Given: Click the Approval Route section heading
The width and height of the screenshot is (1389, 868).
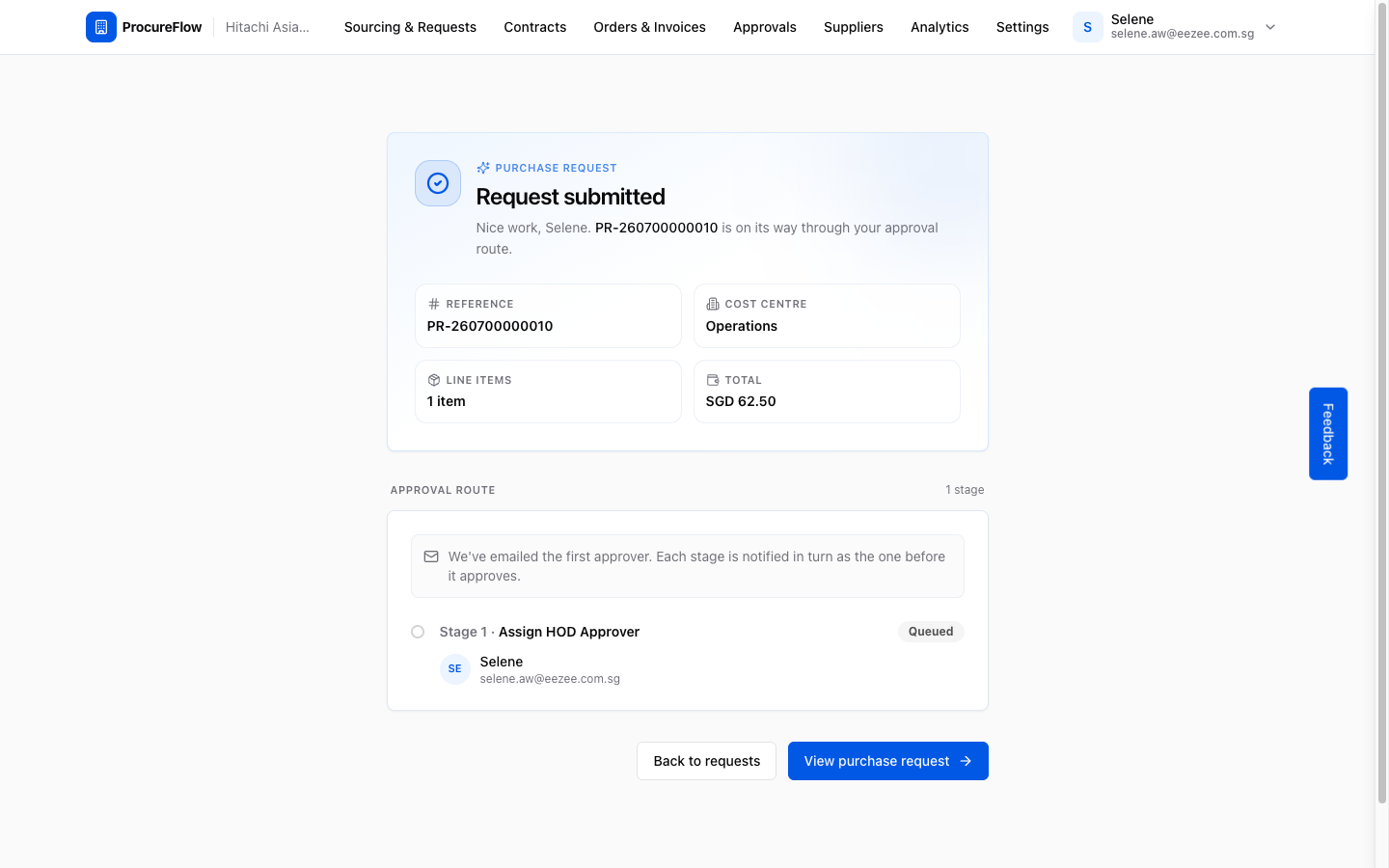Looking at the screenshot, I should 443,490.
